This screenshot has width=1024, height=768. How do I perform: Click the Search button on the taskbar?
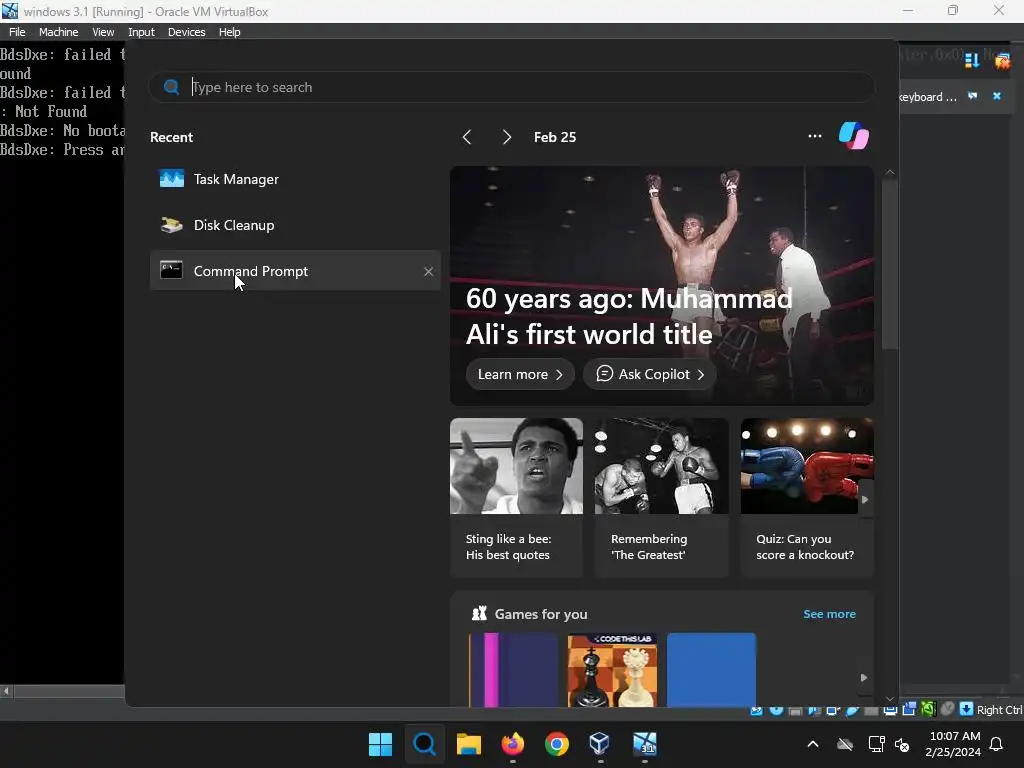coord(424,744)
